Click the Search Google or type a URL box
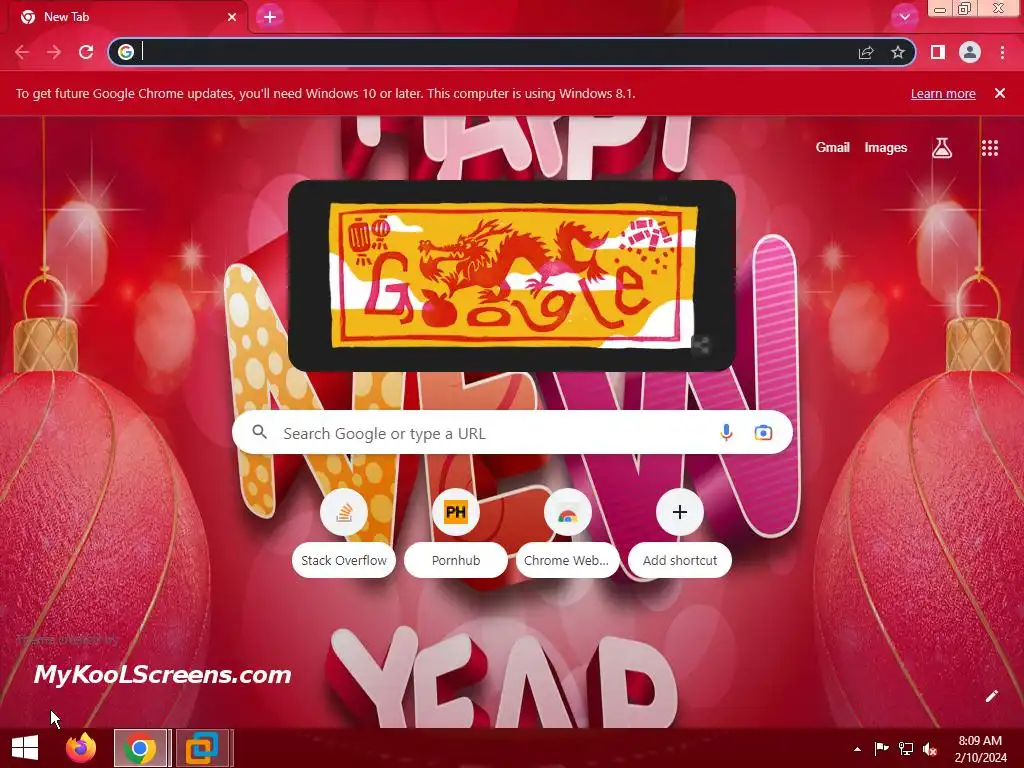This screenshot has width=1024, height=768. pos(512,432)
